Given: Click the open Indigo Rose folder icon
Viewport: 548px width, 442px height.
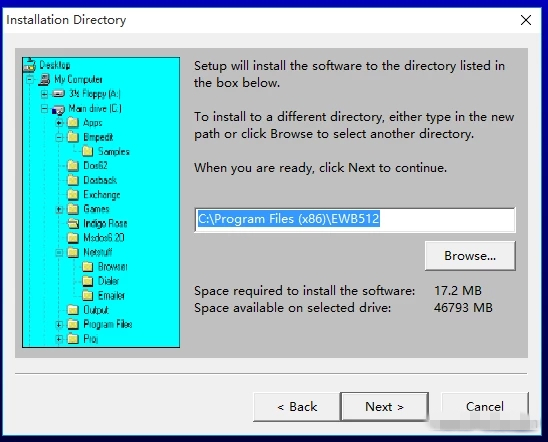Looking at the screenshot, I should pos(73,223).
